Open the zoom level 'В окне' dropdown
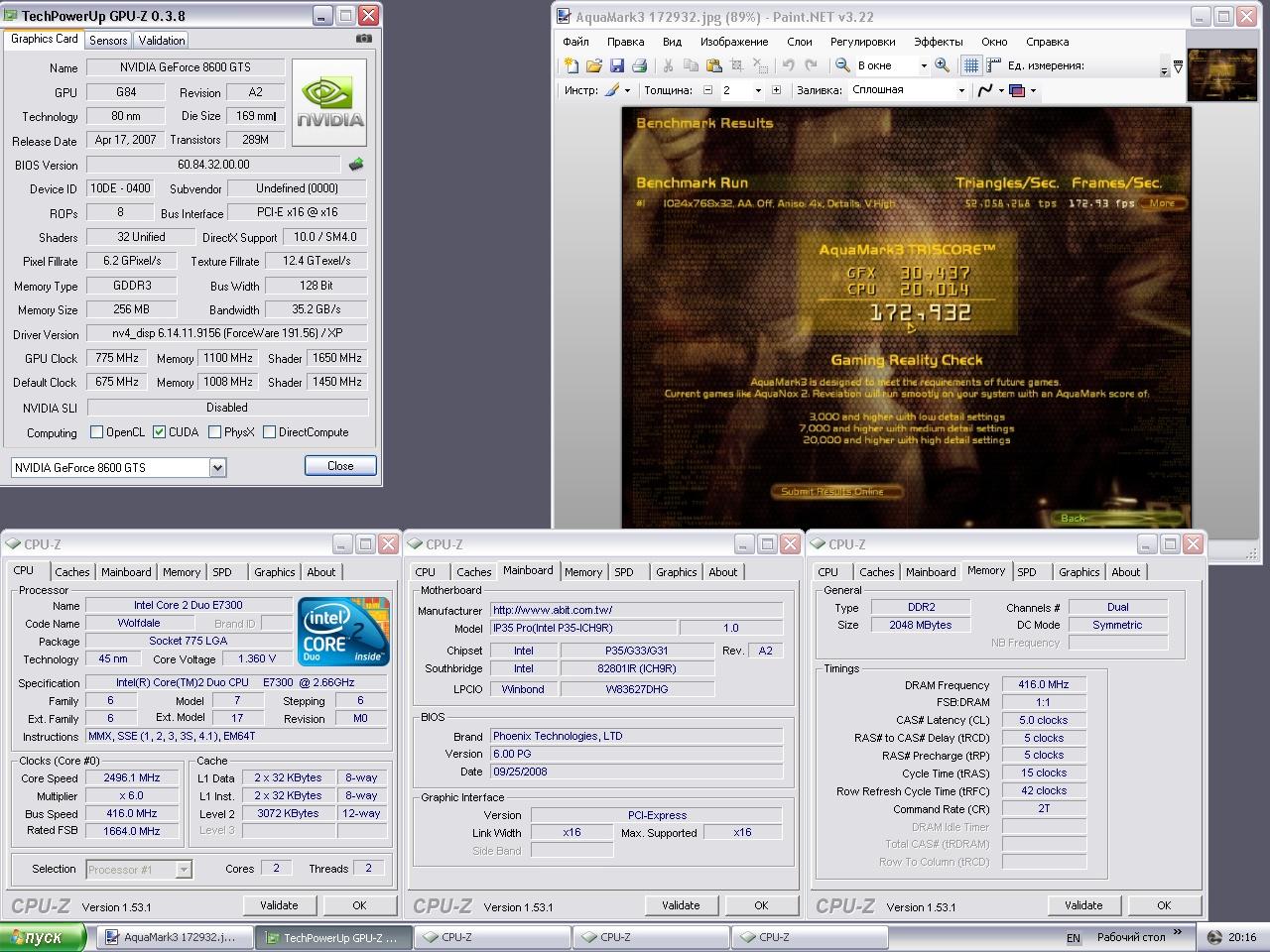The image size is (1270, 952). (923, 66)
